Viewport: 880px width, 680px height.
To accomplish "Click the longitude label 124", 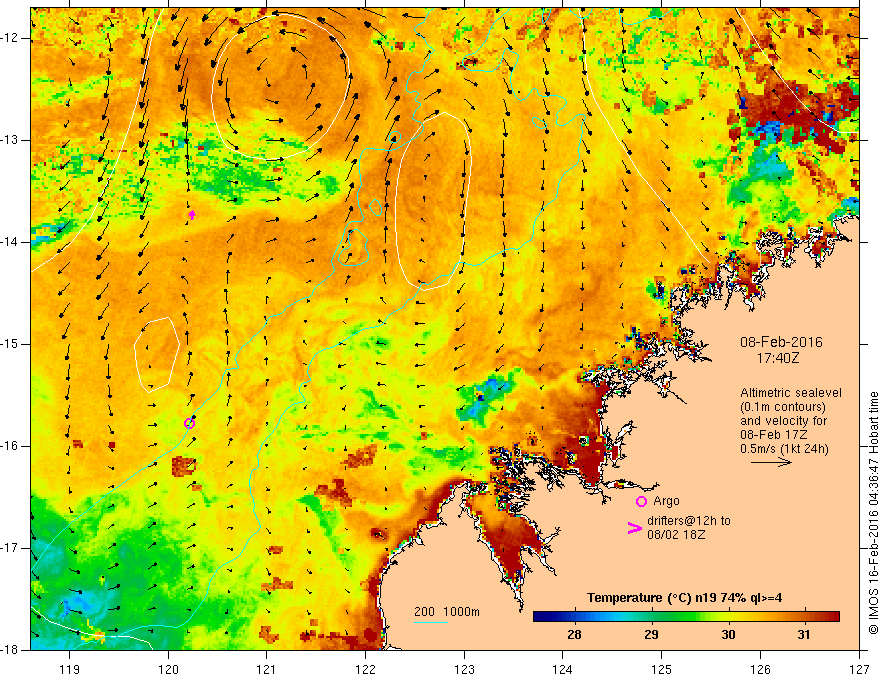I will 563,669.
